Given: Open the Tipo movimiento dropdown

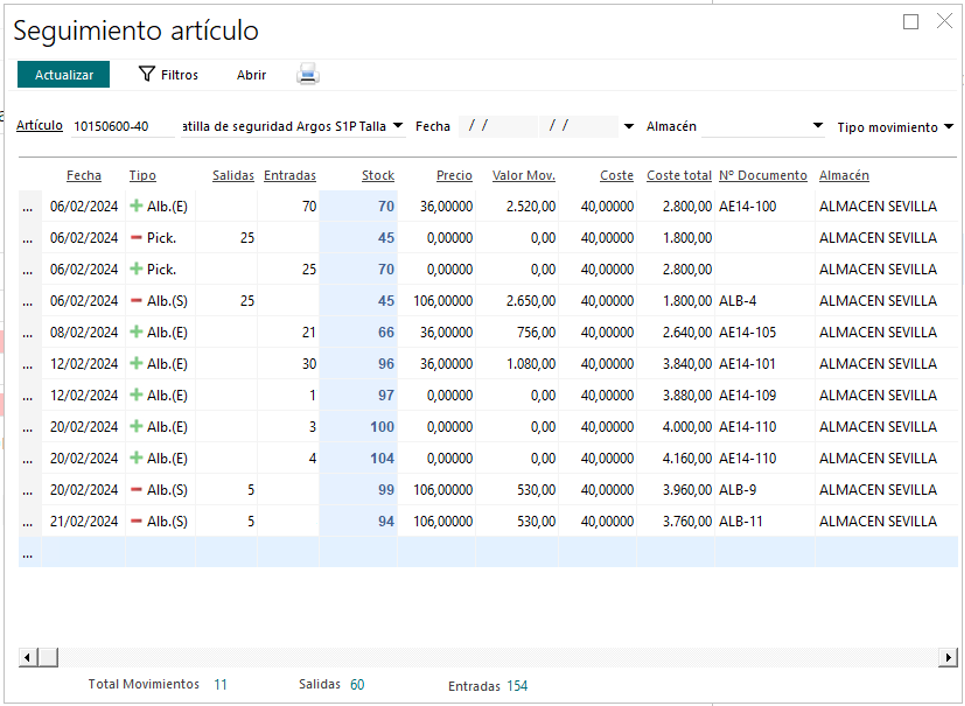Looking at the screenshot, I should click(947, 127).
